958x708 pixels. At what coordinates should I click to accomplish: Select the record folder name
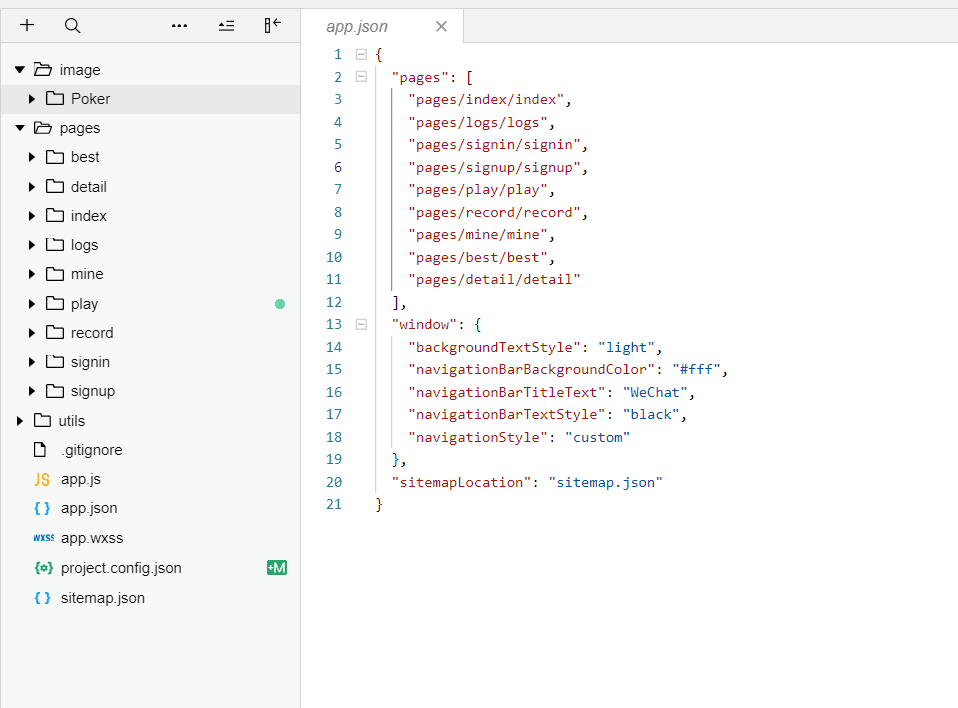pos(92,333)
